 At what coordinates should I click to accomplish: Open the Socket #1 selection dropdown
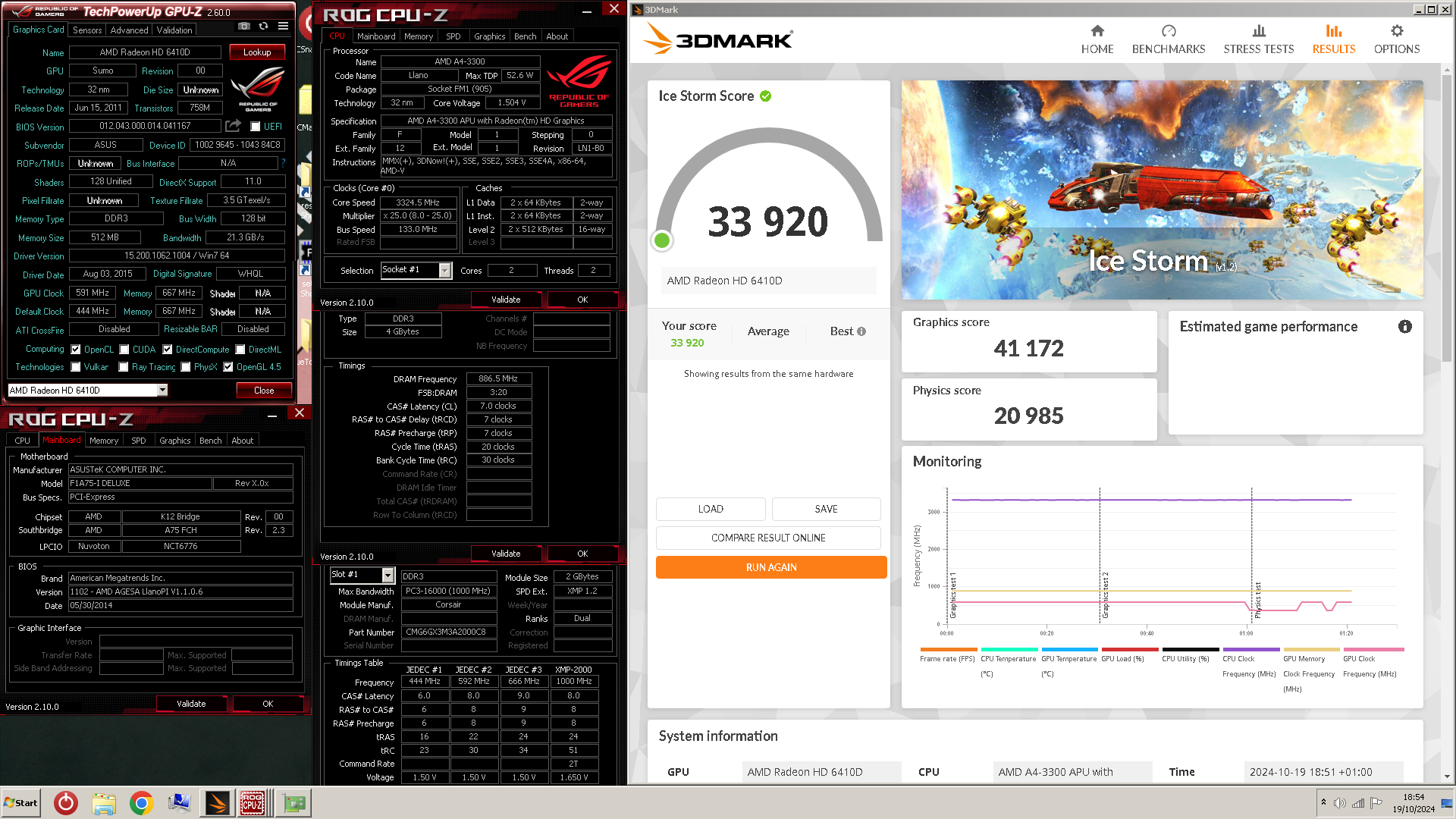[x=445, y=271]
